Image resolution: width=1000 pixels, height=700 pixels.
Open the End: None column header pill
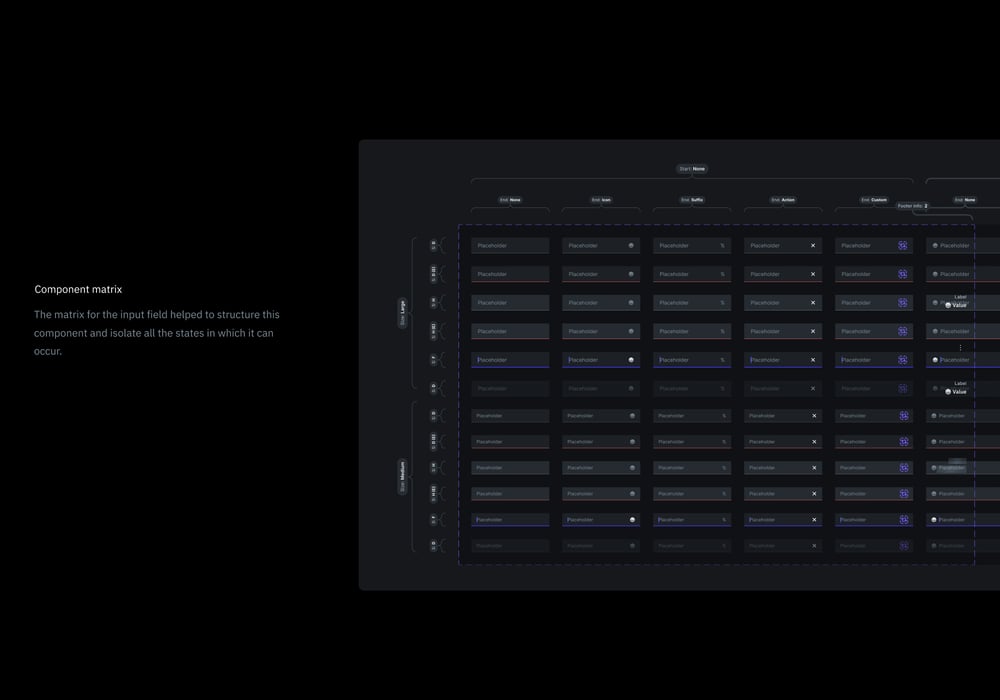point(510,200)
